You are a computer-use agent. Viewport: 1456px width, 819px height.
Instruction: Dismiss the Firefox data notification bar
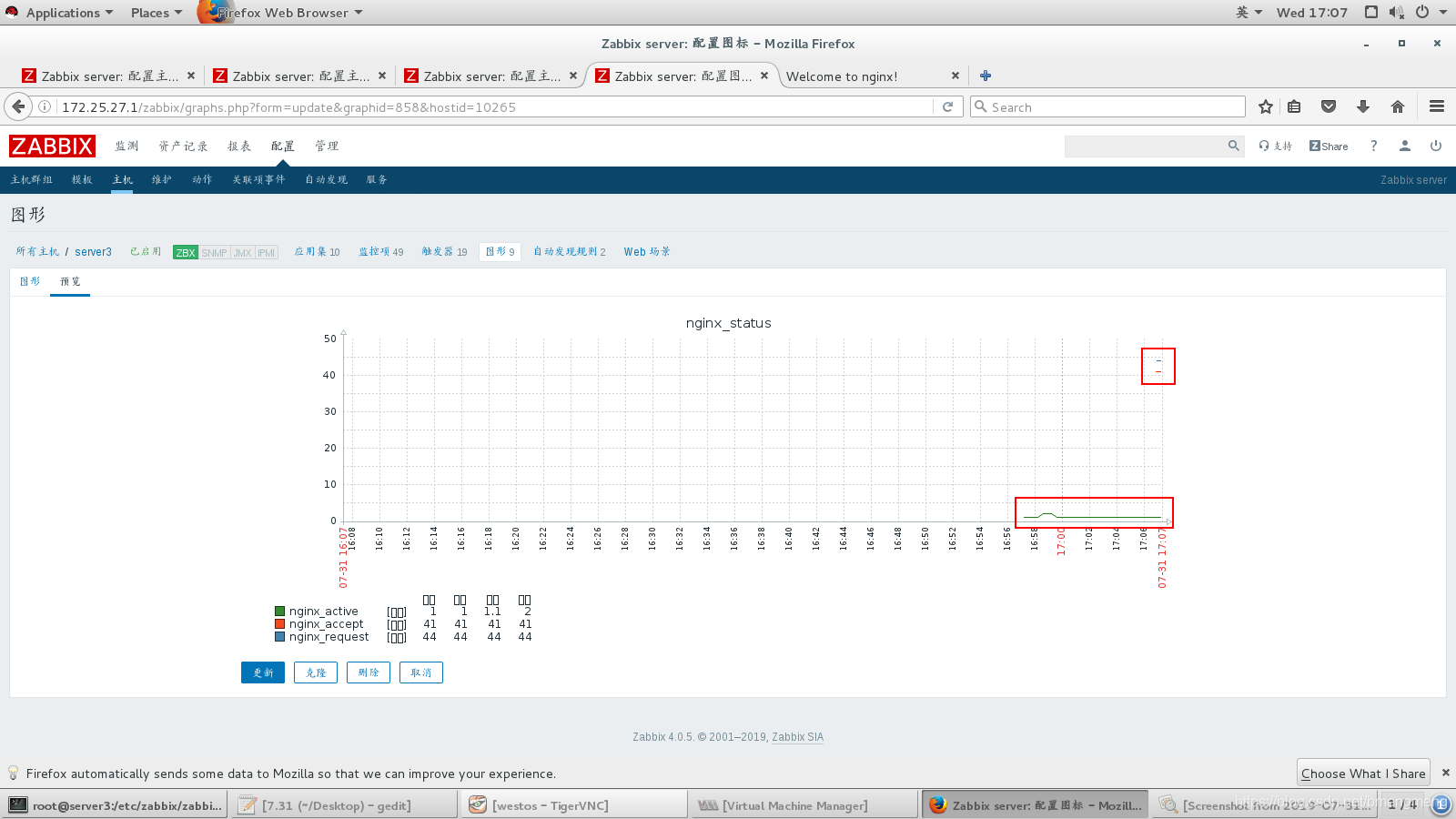tap(1445, 773)
